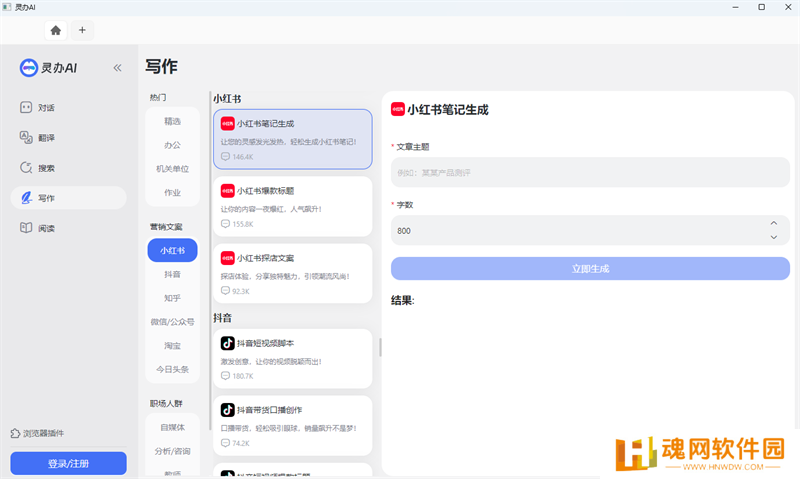
Task: Select the 抖音 category in list
Action: [172, 274]
